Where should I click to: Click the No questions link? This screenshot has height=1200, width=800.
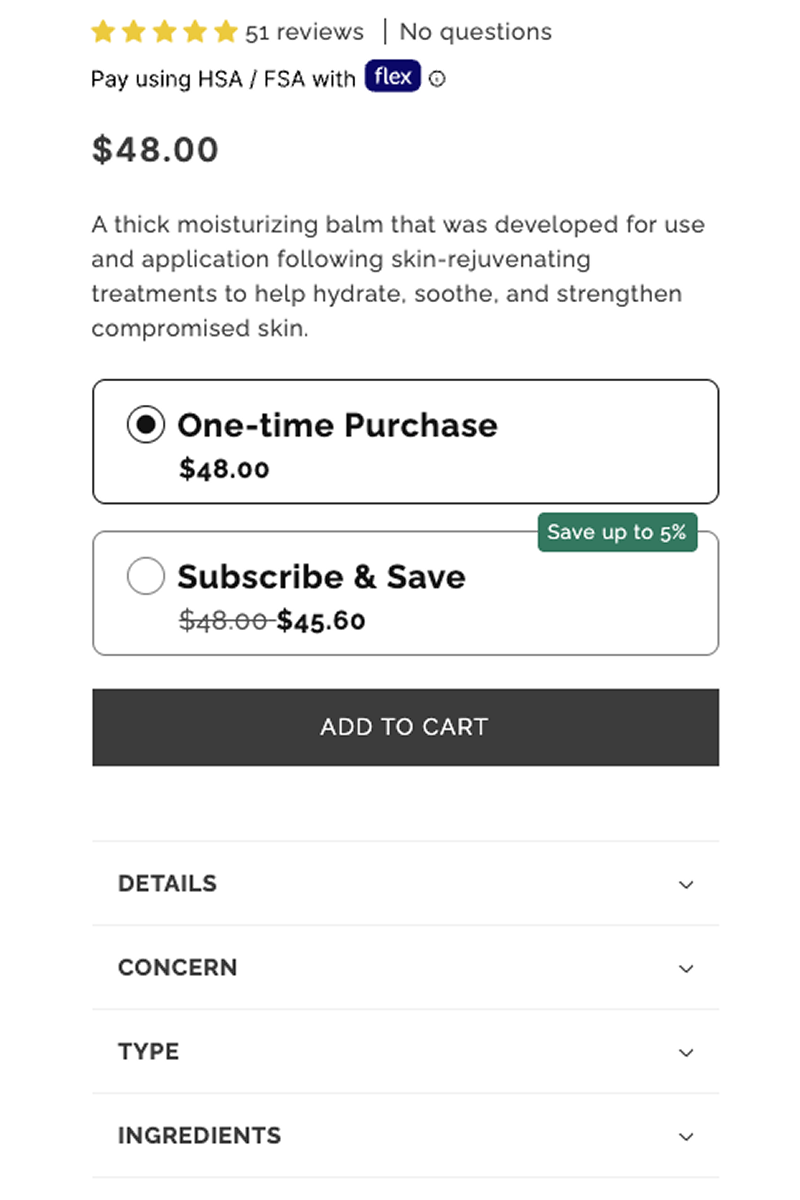476,32
